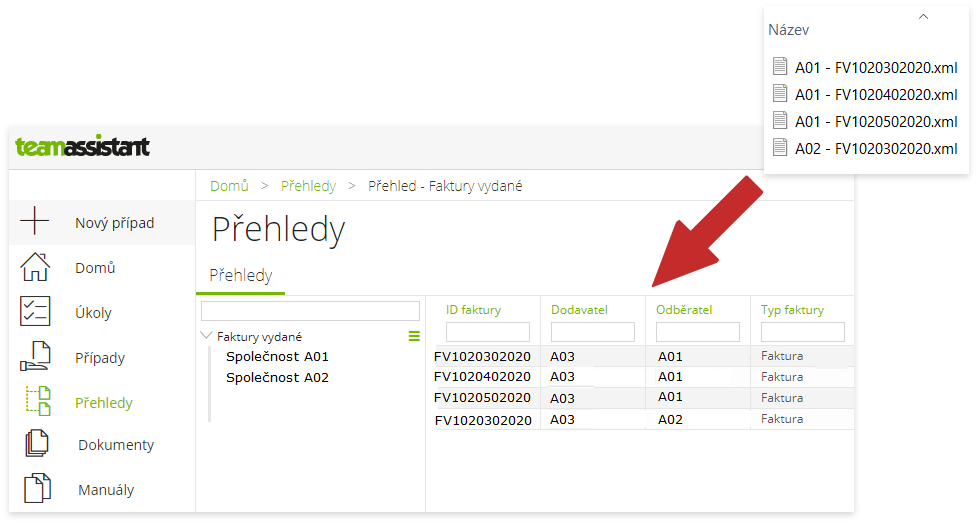Focus the Typ faktury filter field
Viewport: 978px width, 524px height.
(803, 332)
